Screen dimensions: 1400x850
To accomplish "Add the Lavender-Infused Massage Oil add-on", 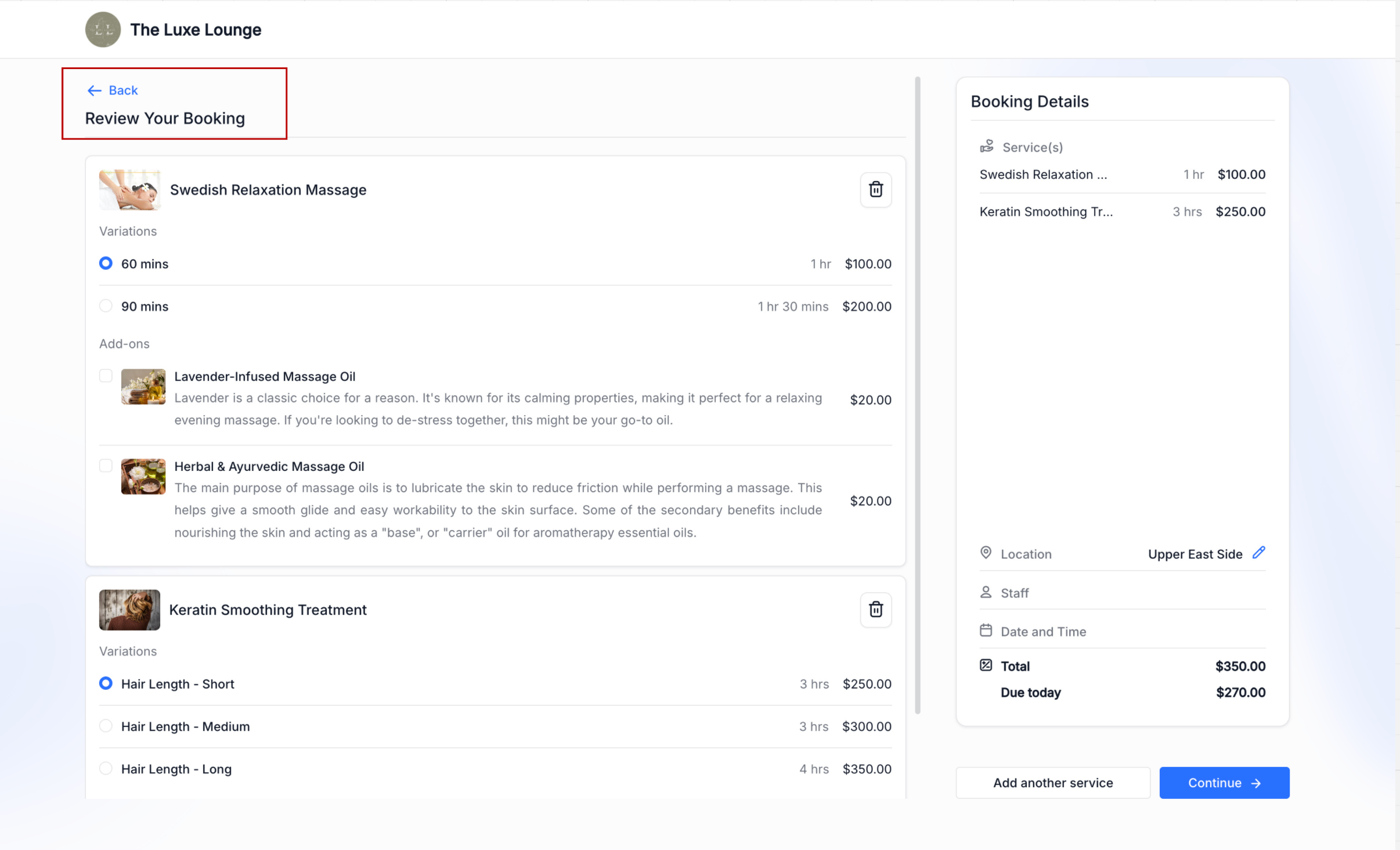I will 106,376.
